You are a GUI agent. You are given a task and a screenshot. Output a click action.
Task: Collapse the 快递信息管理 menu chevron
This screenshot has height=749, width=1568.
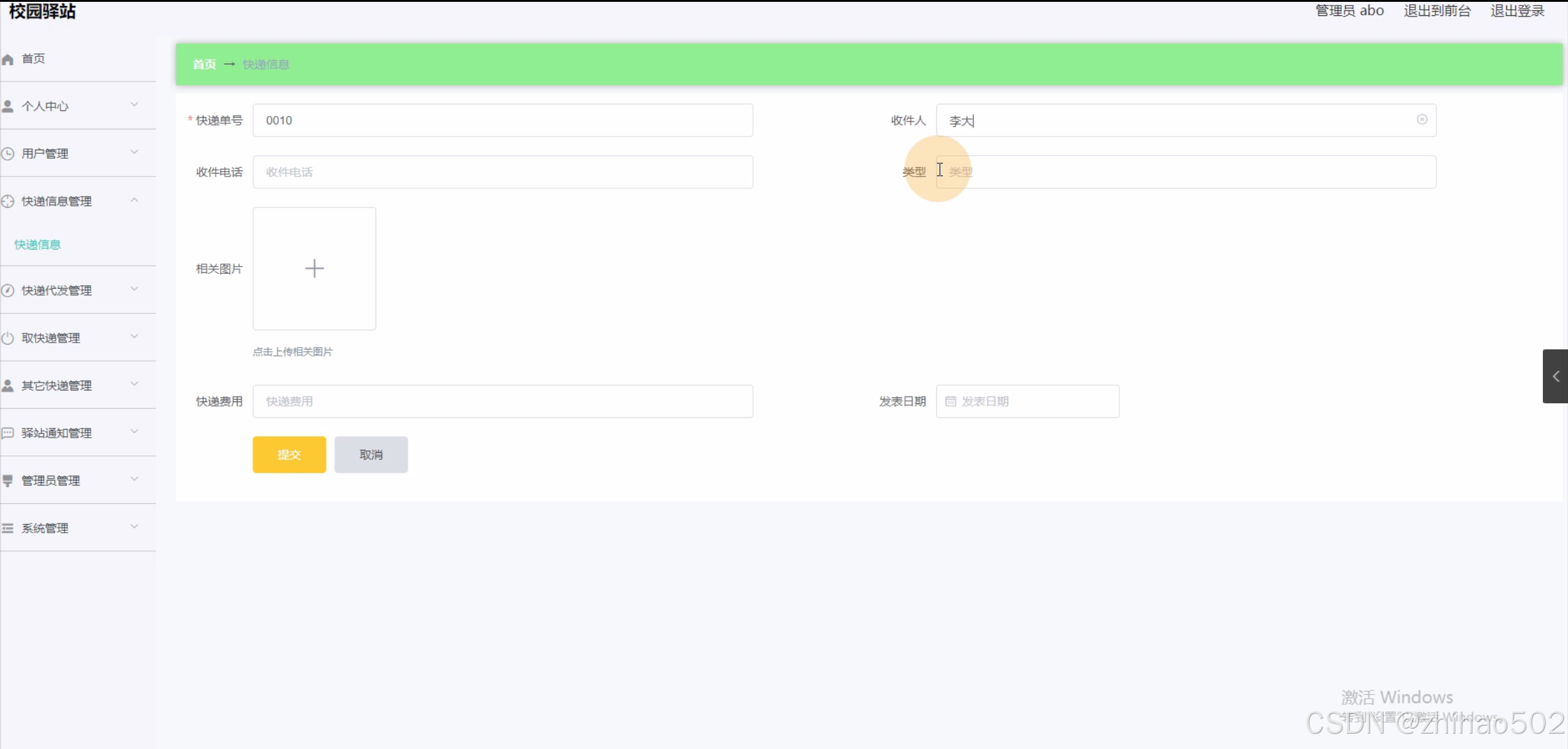coord(134,200)
